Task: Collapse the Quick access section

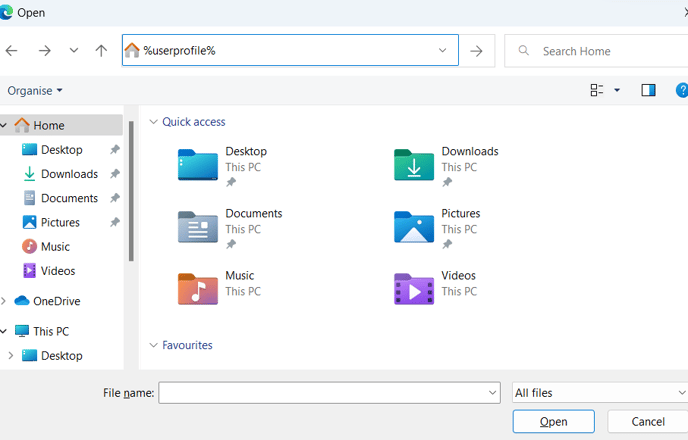Action: (153, 122)
